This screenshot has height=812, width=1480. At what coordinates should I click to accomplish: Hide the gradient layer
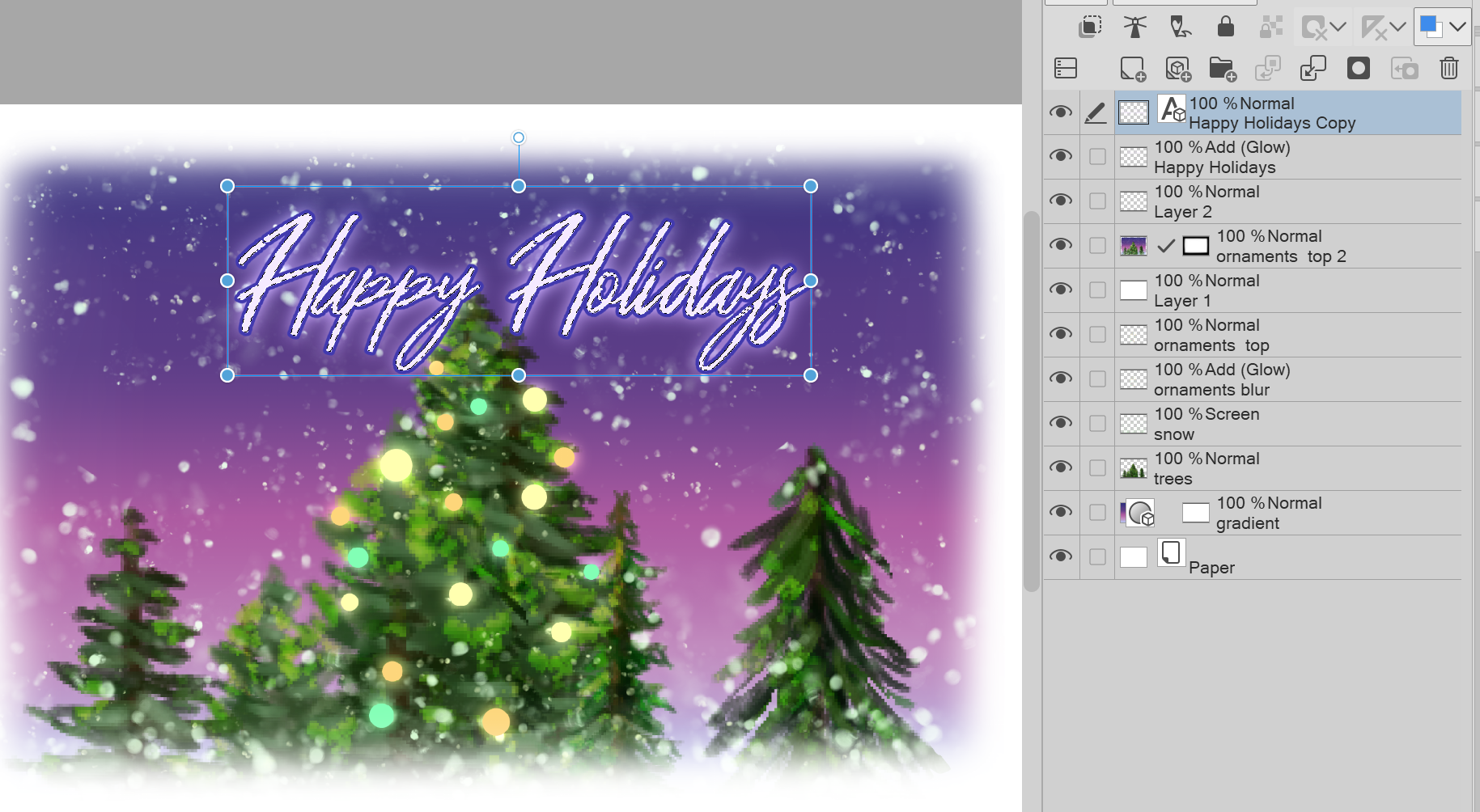[x=1061, y=512]
